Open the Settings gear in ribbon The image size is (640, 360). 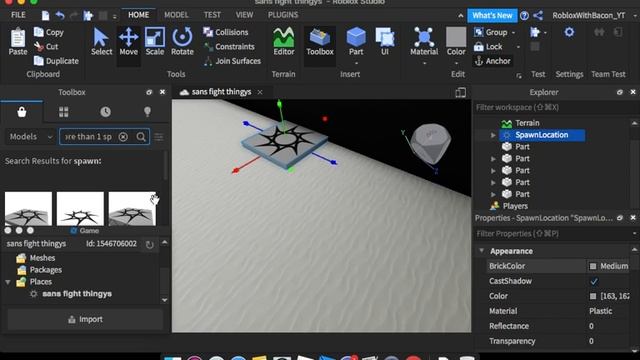569,32
